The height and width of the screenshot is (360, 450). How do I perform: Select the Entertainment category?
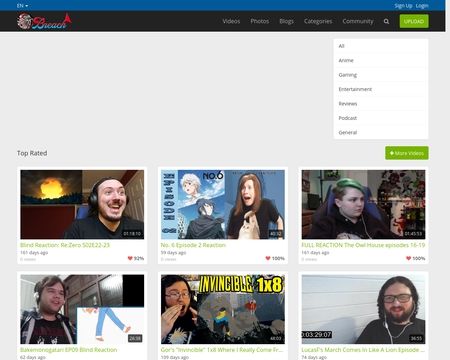tap(381, 89)
